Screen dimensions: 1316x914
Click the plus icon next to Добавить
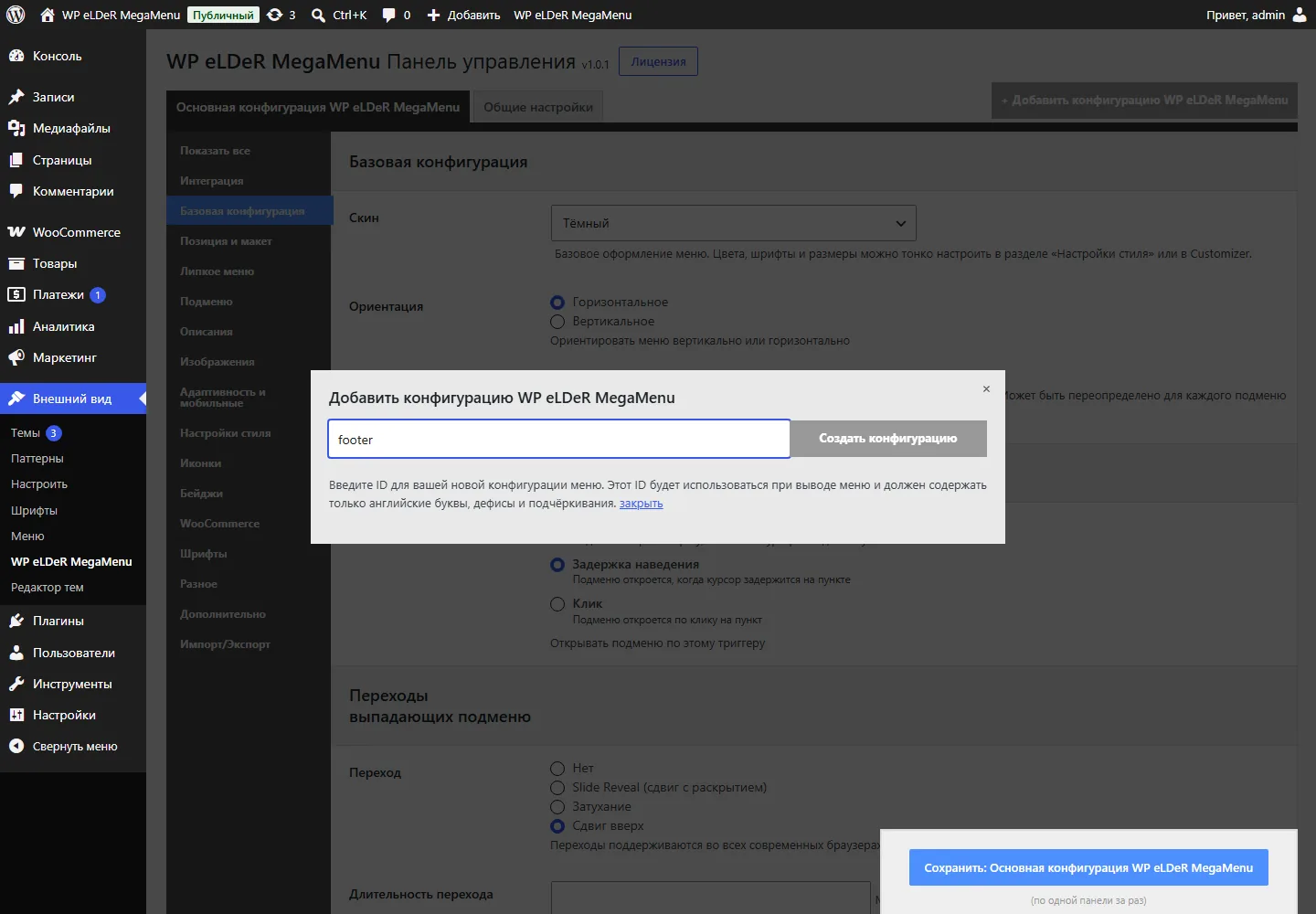(434, 15)
